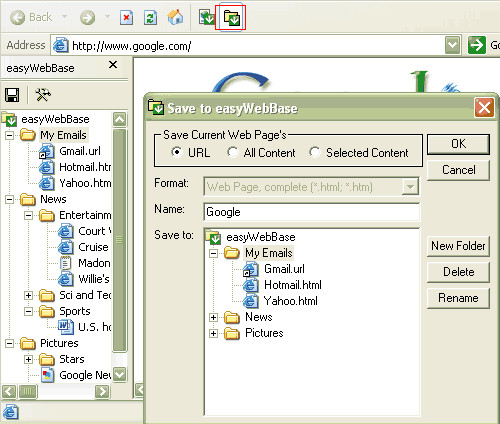The image size is (500, 424).
Task: Select easyWebBase root in Save to tree
Action: coord(261,237)
